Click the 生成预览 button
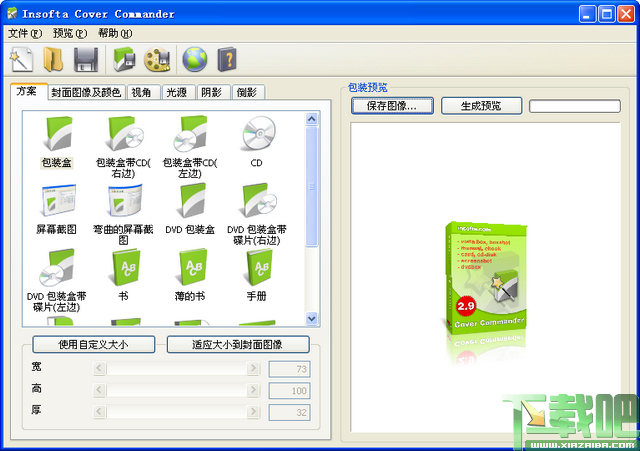This screenshot has height=451, width=640. 481,106
